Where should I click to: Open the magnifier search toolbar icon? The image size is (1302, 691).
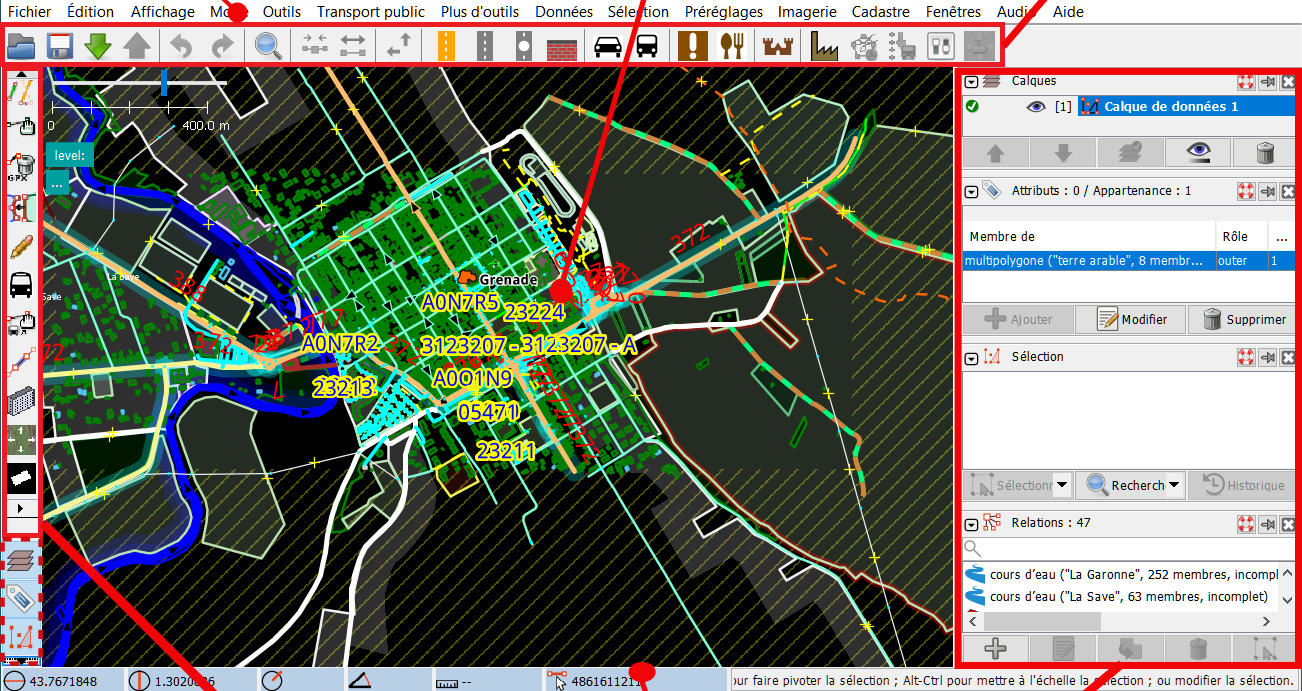(267, 46)
